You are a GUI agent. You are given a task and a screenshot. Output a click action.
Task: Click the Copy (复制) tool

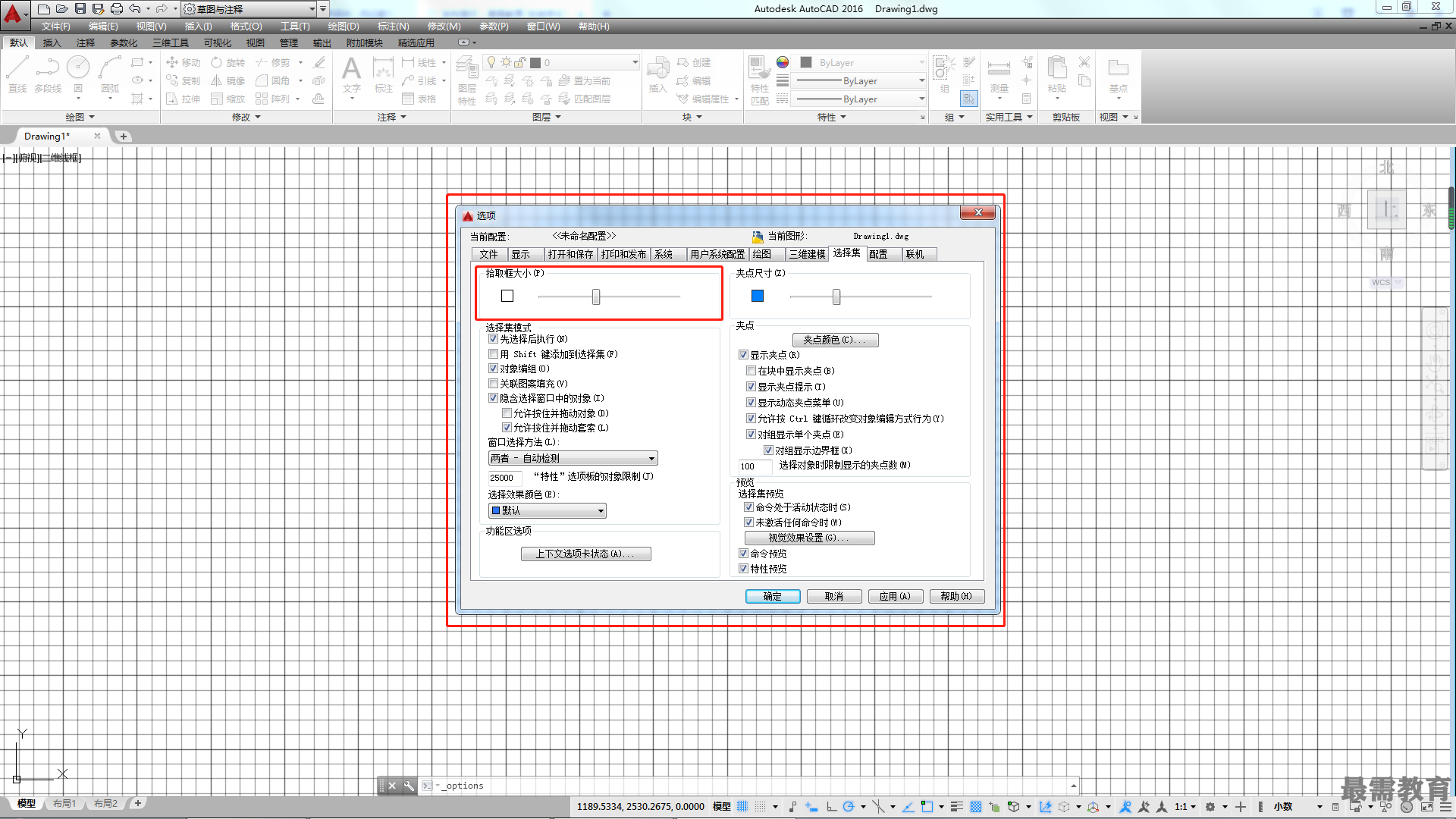click(x=184, y=81)
